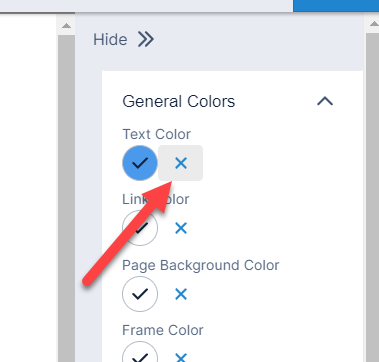Click the Hide link to hide the panel

[x=110, y=40]
